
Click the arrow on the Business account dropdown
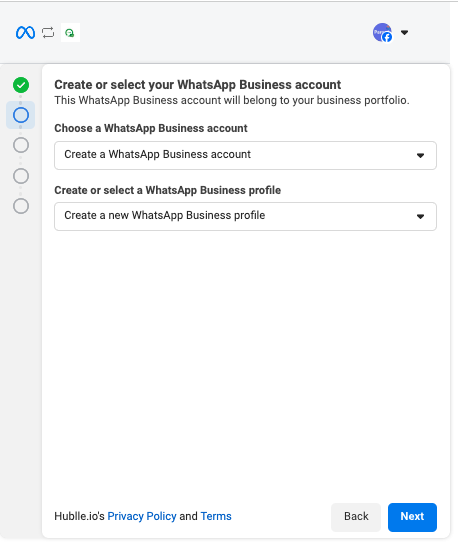(420, 155)
